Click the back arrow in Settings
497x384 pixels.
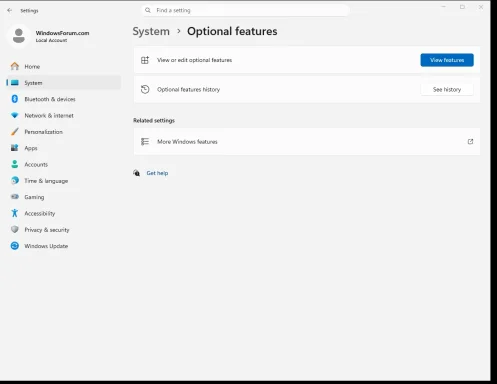tap(10, 10)
